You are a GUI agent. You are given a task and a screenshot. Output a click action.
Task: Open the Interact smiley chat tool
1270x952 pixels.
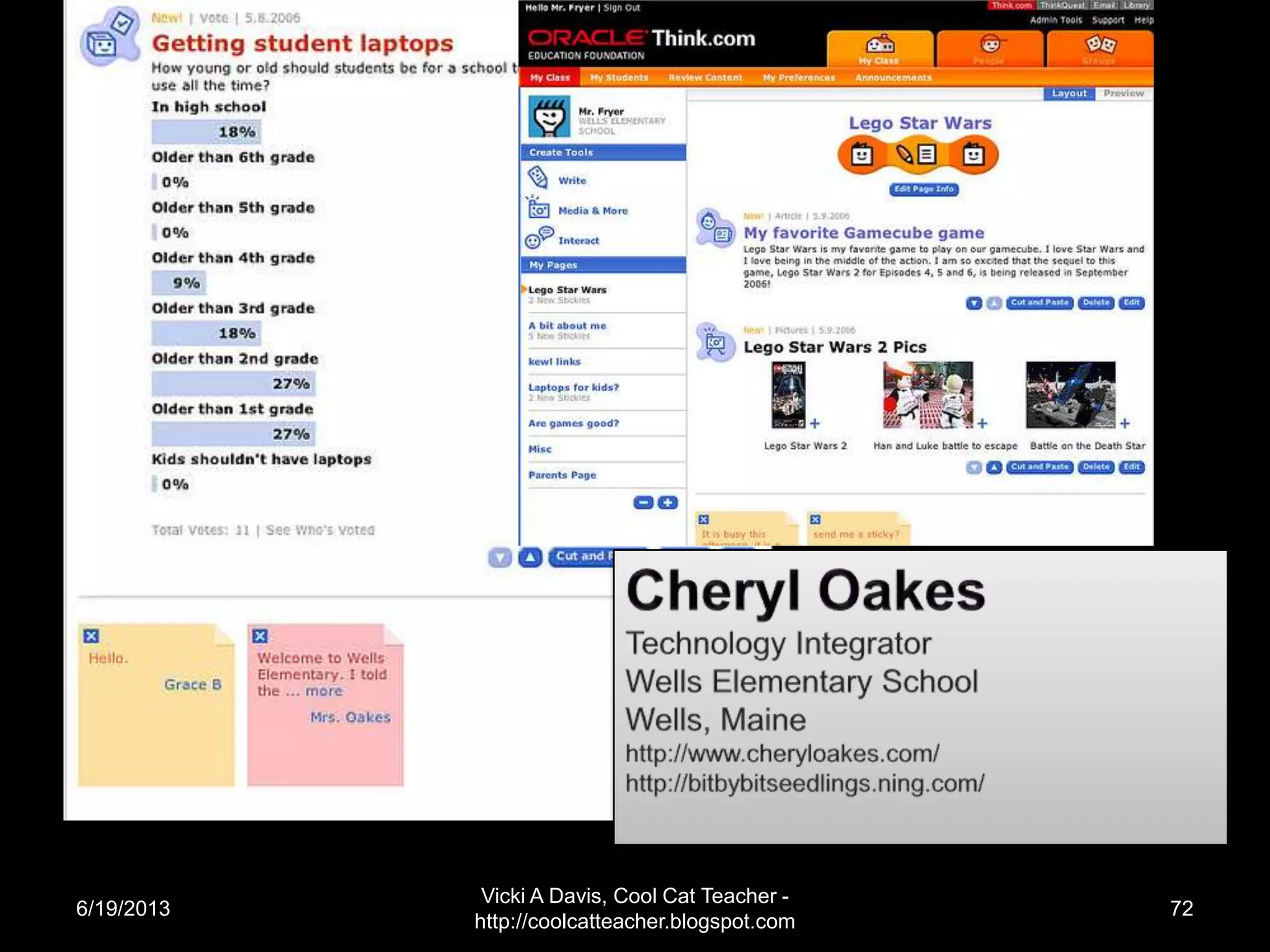coord(538,239)
